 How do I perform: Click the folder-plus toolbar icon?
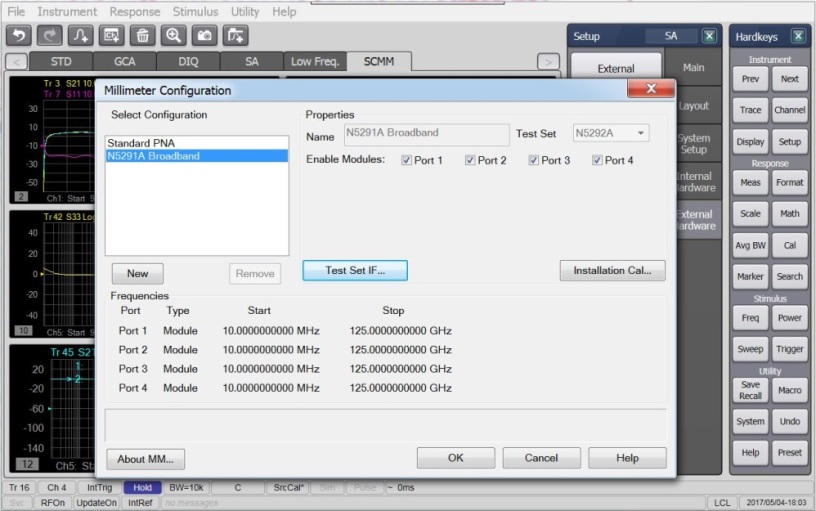click(x=236, y=35)
